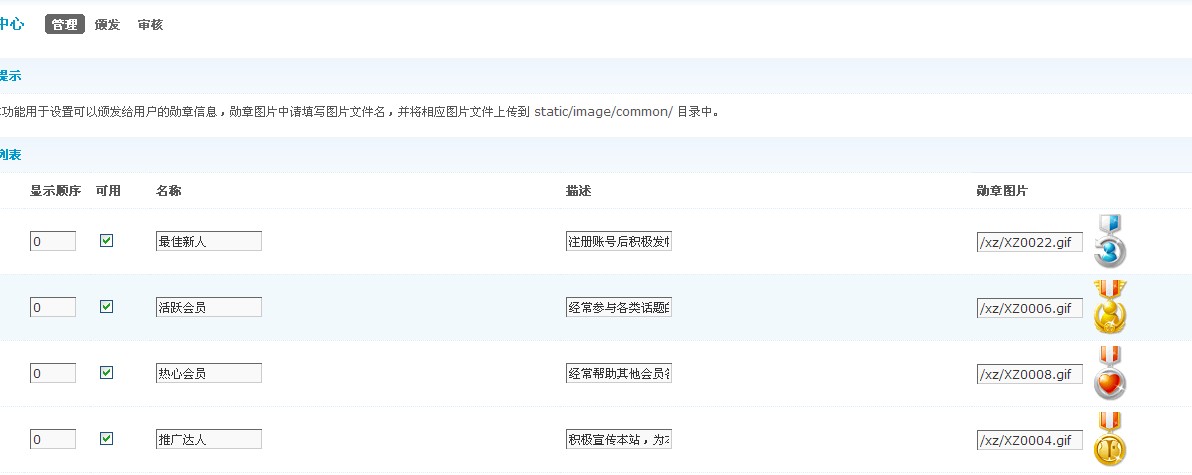Click the 最佳新人 medal image
1192x475 pixels.
point(1110,242)
